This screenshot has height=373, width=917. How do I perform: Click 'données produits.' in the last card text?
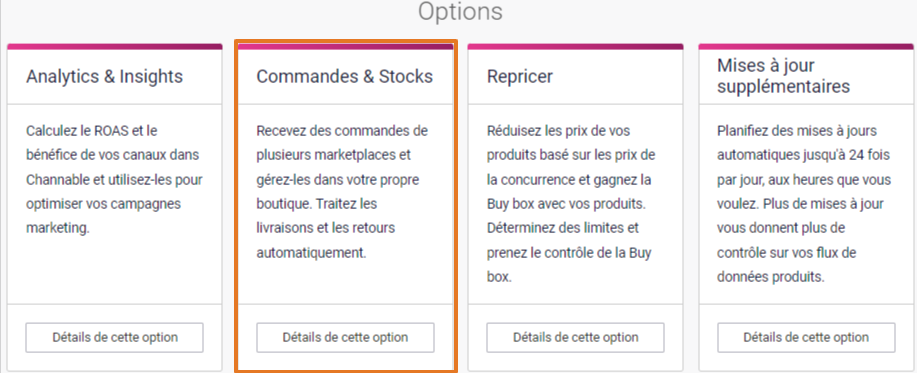[771, 277]
